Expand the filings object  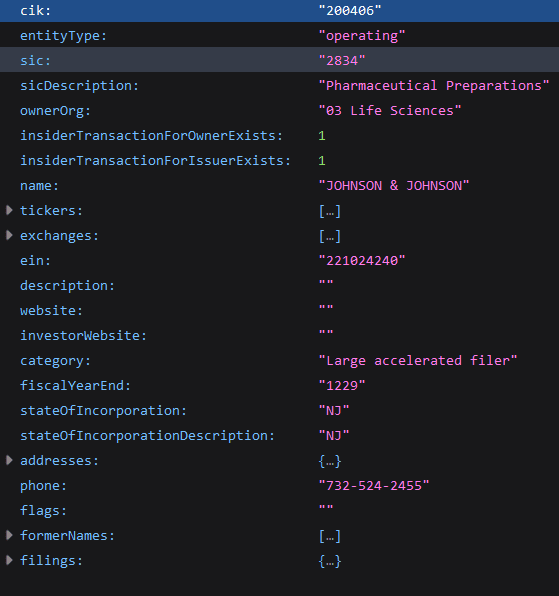[10, 560]
